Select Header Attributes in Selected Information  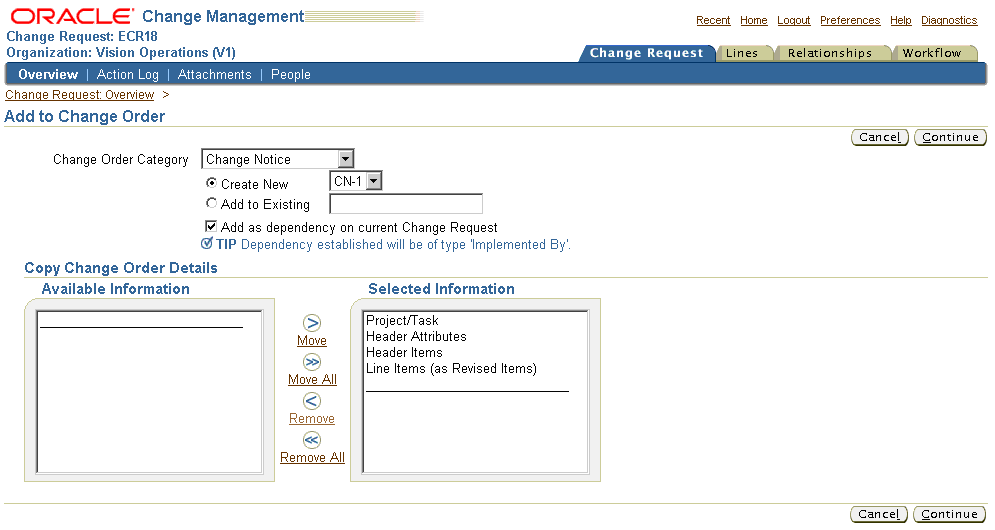pyautogui.click(x=416, y=336)
